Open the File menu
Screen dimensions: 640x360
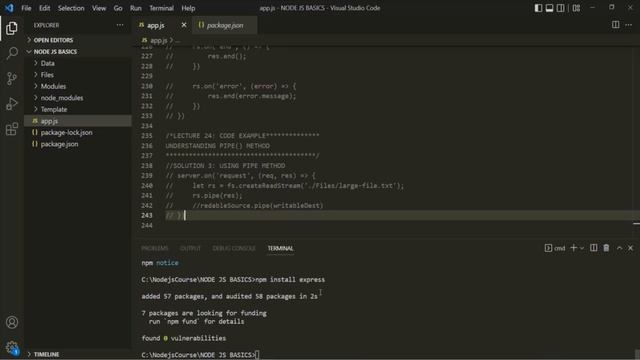26,8
